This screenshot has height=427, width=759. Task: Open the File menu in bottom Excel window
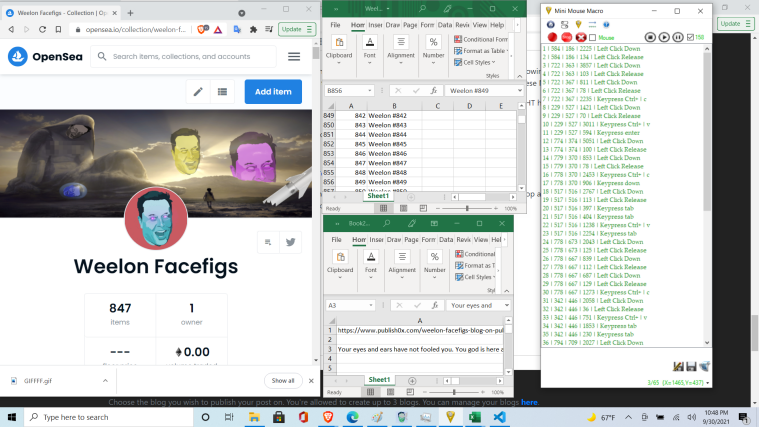336,240
